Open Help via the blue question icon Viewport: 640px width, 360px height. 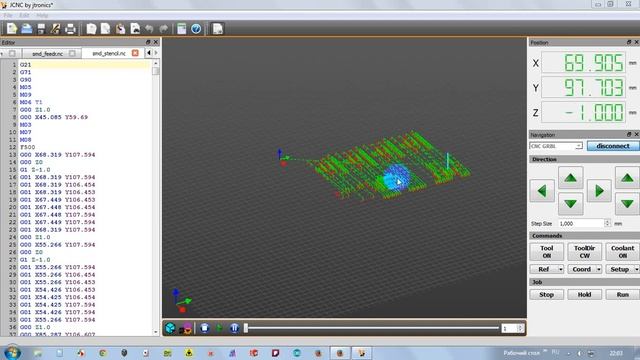pos(196,29)
